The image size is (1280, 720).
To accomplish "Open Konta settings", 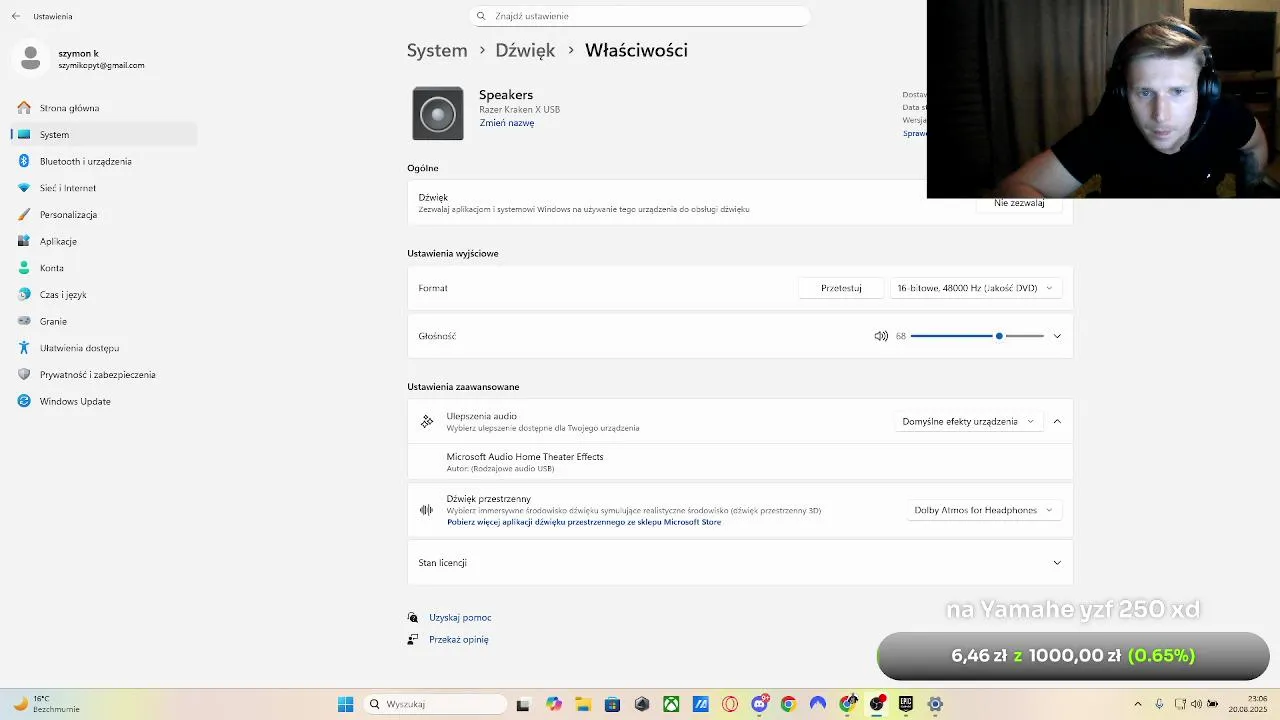I will [x=104, y=268].
